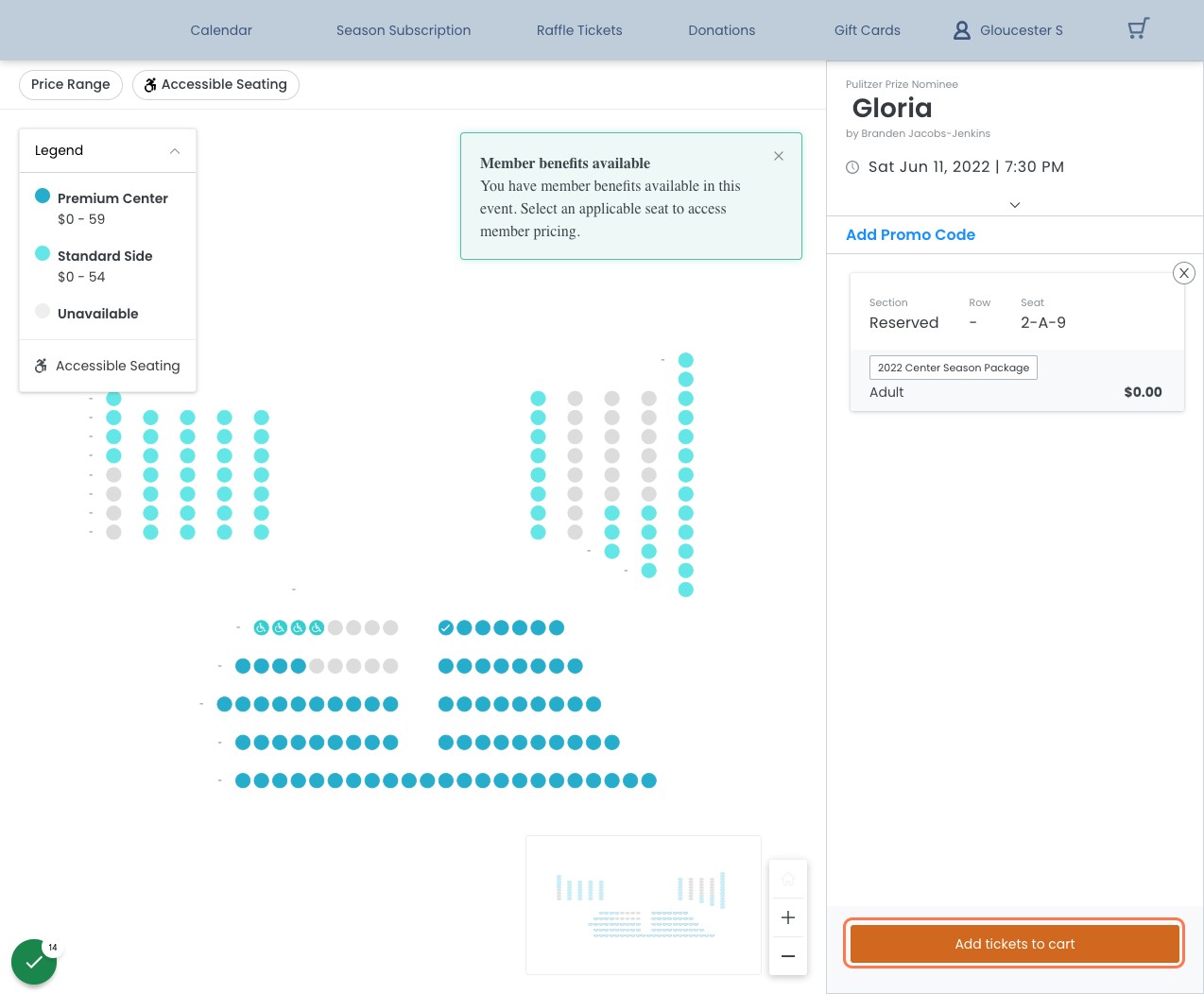Click 'by Branden Jacobs-Jenkins' text

click(918, 133)
